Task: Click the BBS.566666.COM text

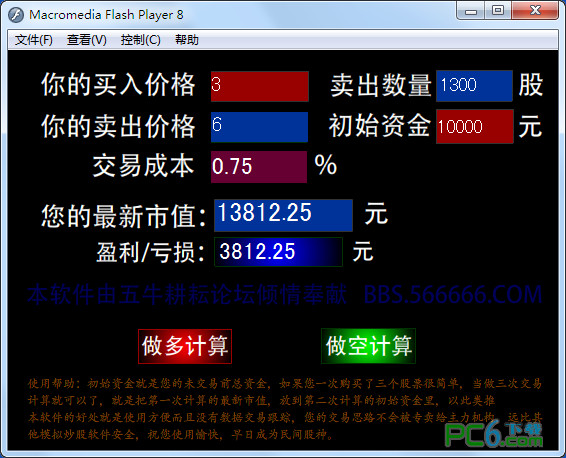Action: [453, 295]
